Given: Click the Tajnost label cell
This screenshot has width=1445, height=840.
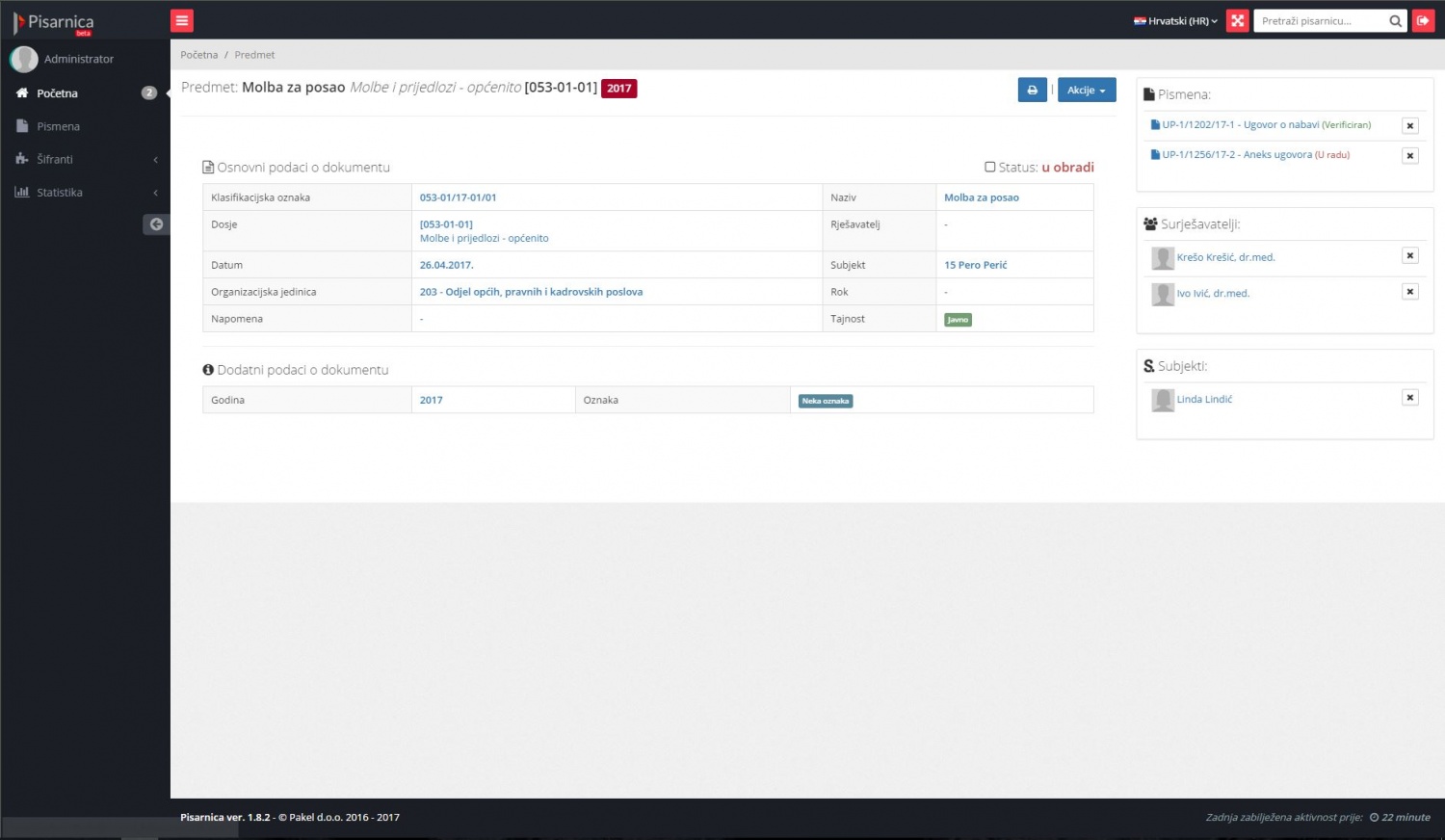Looking at the screenshot, I should [880, 319].
